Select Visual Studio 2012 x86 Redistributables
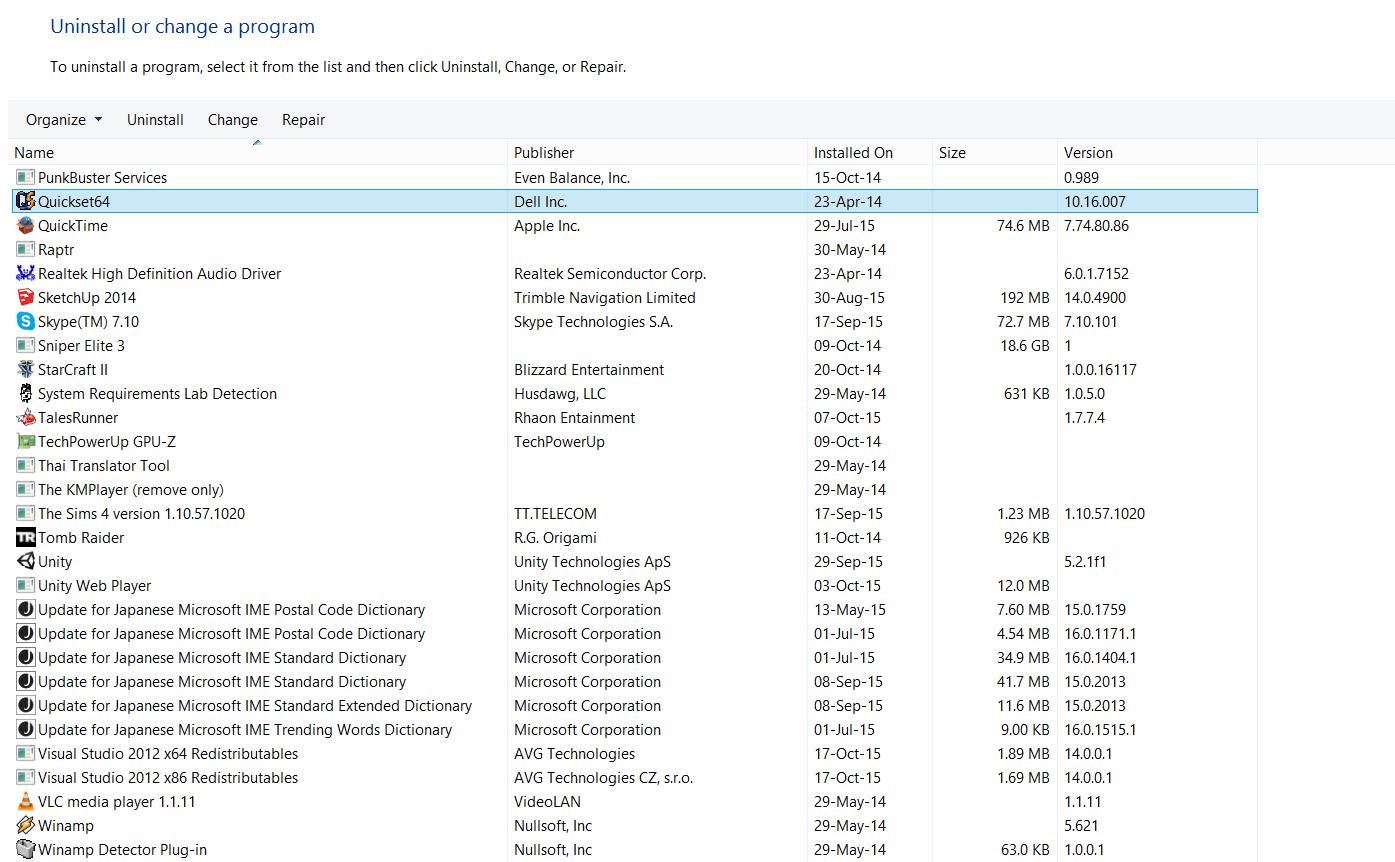Screen dimensions: 1395x862 point(168,777)
